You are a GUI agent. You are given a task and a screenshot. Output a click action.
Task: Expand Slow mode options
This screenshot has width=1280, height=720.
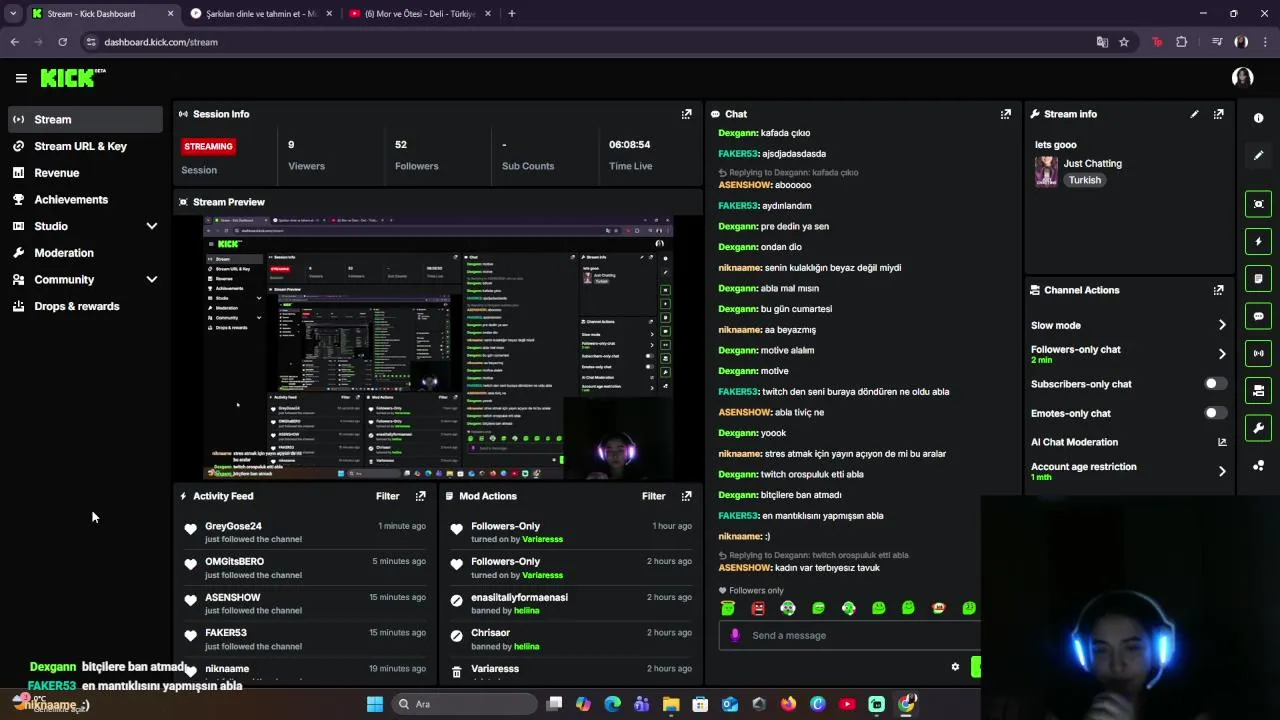click(1221, 325)
